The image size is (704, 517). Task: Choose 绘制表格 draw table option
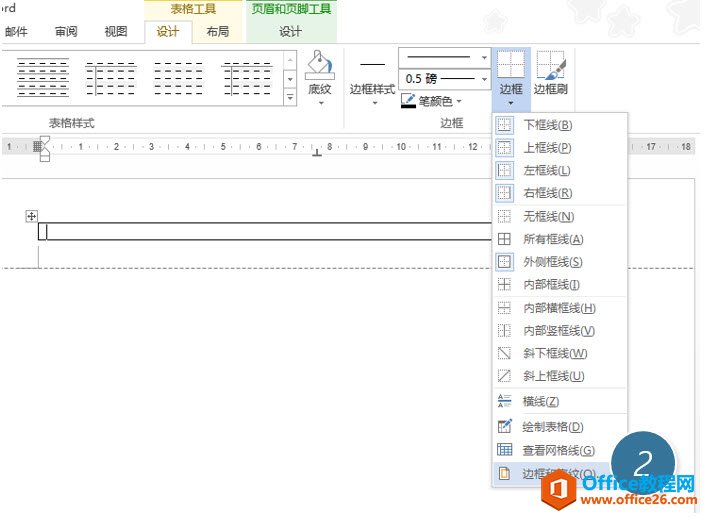559,427
